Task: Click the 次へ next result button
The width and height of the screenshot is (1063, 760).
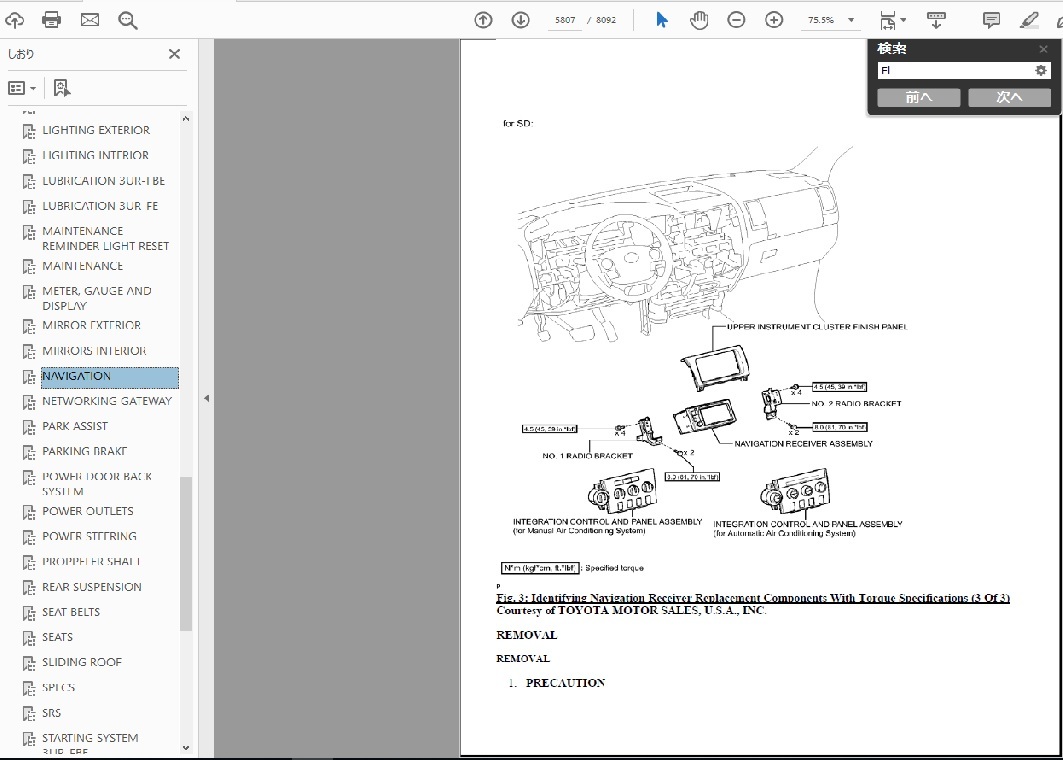Action: pyautogui.click(x=1009, y=97)
